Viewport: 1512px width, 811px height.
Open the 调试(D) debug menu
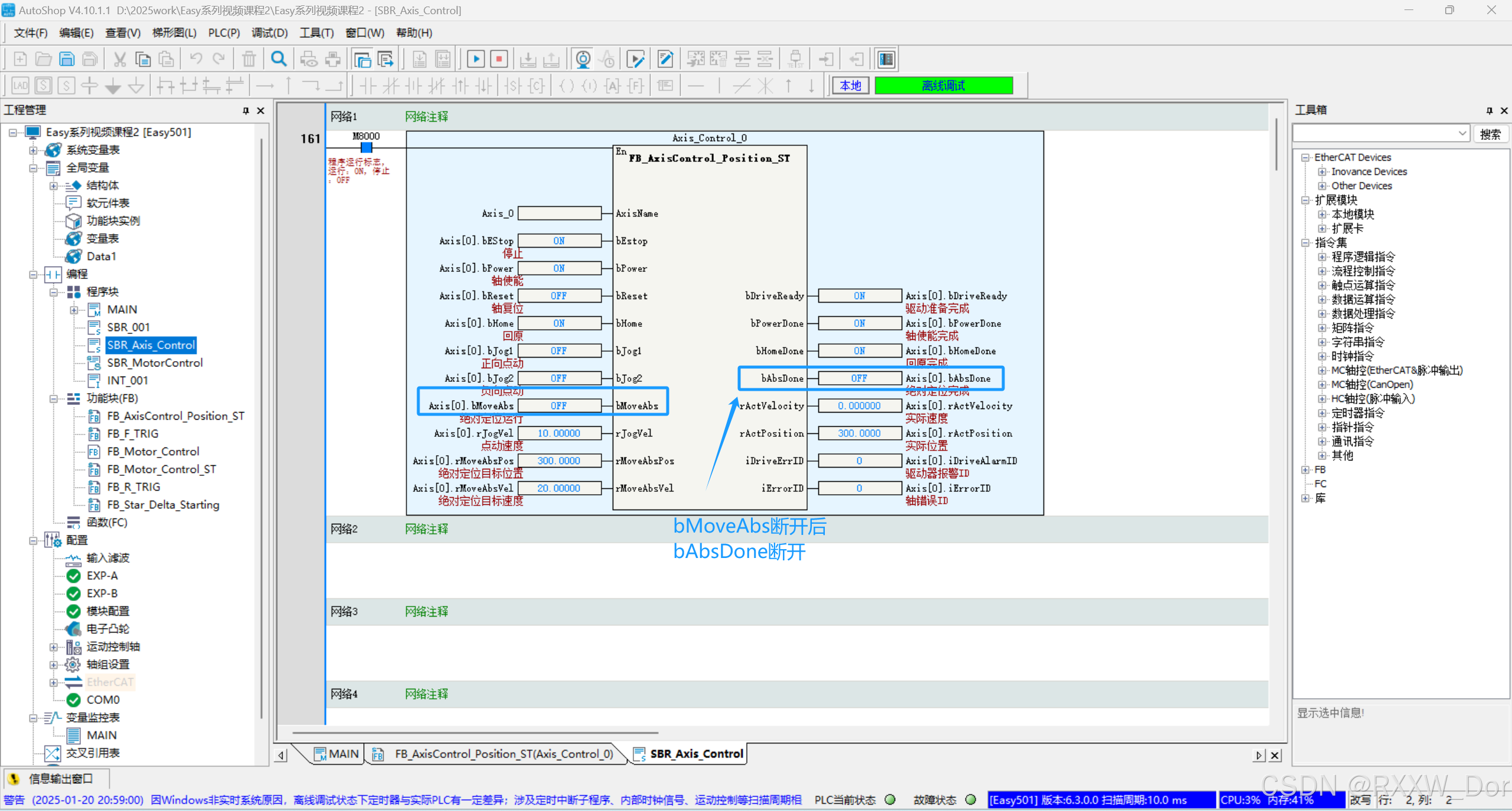(269, 33)
